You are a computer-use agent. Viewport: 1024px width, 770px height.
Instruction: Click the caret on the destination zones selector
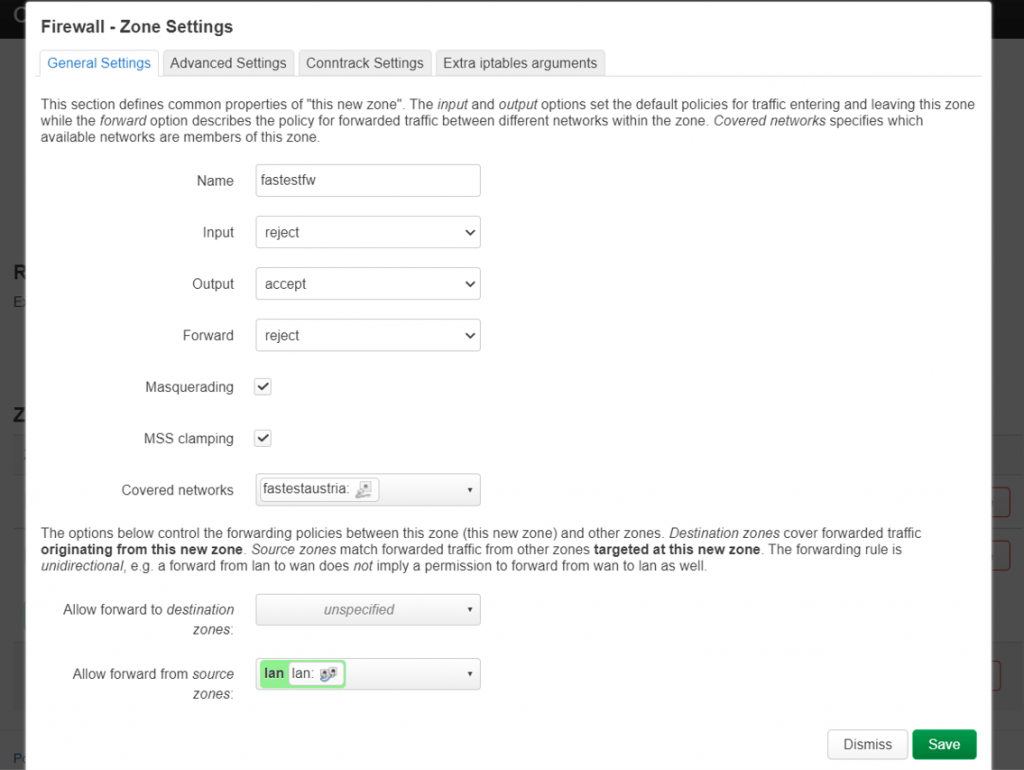pos(469,610)
